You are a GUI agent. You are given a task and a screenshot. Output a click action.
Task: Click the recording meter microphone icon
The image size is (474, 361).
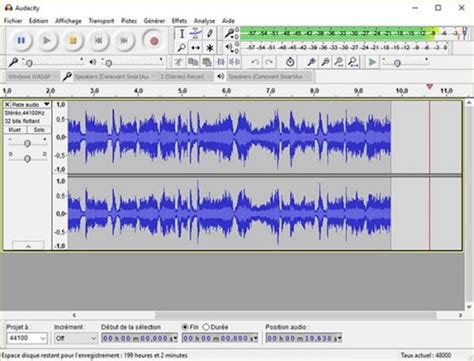point(229,33)
